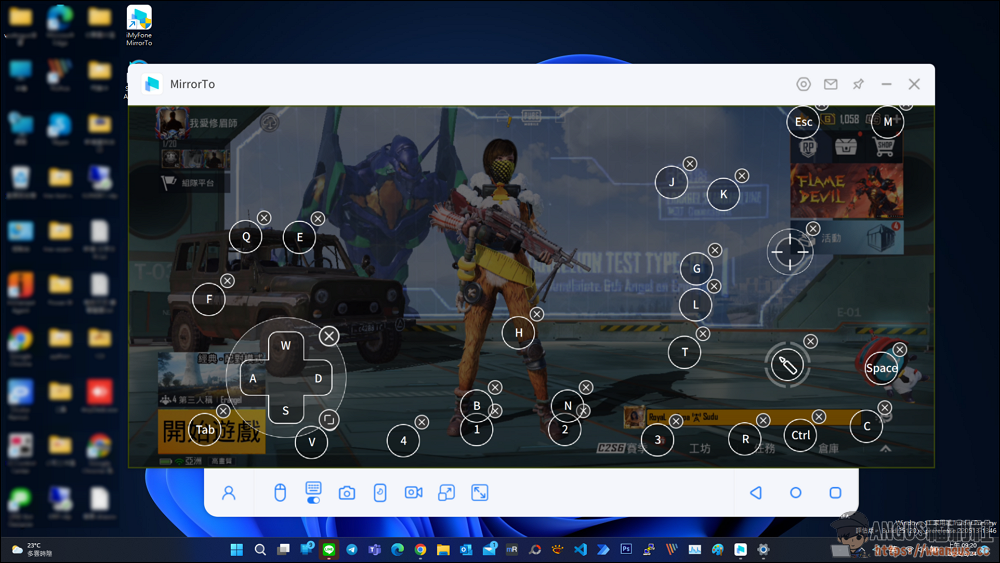
Task: Open MirrorTo settings target icon in title bar
Action: pos(804,84)
